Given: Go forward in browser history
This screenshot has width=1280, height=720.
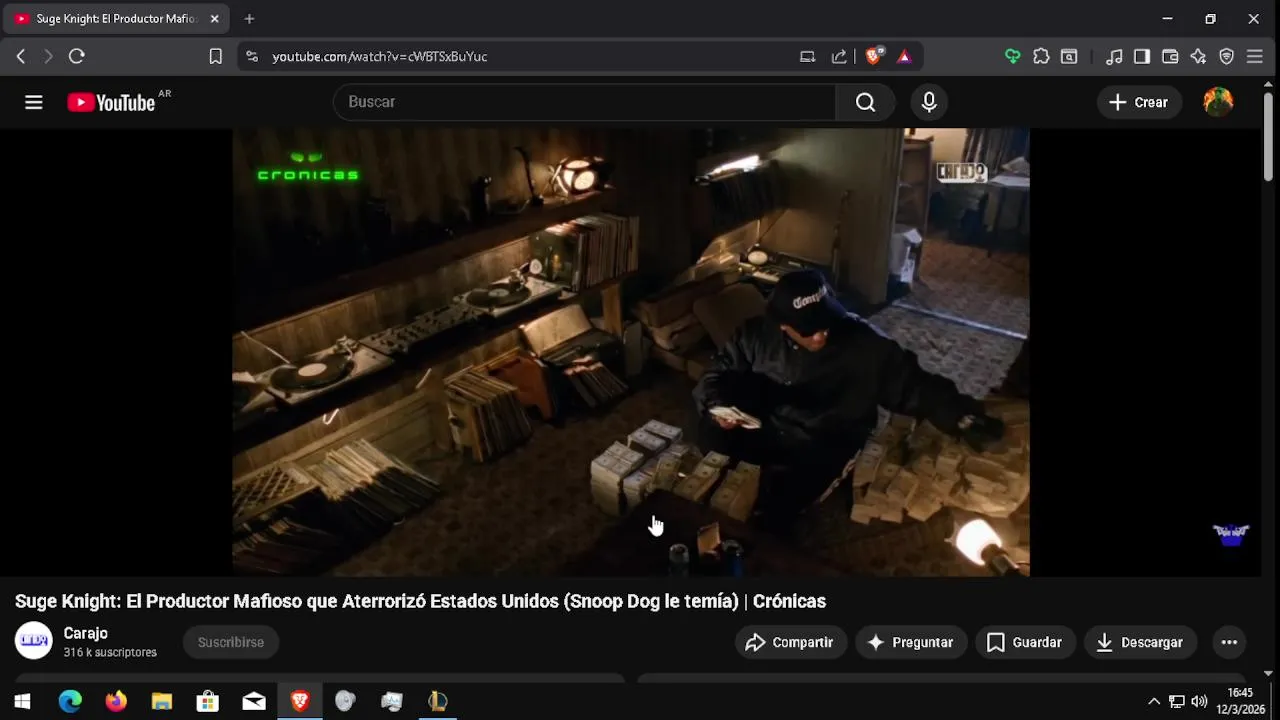Looking at the screenshot, I should point(48,56).
